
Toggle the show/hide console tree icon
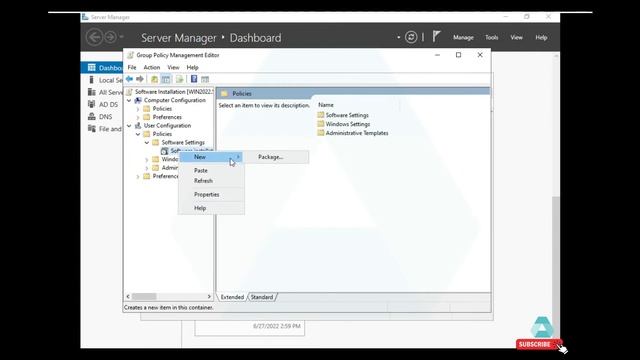point(166,79)
